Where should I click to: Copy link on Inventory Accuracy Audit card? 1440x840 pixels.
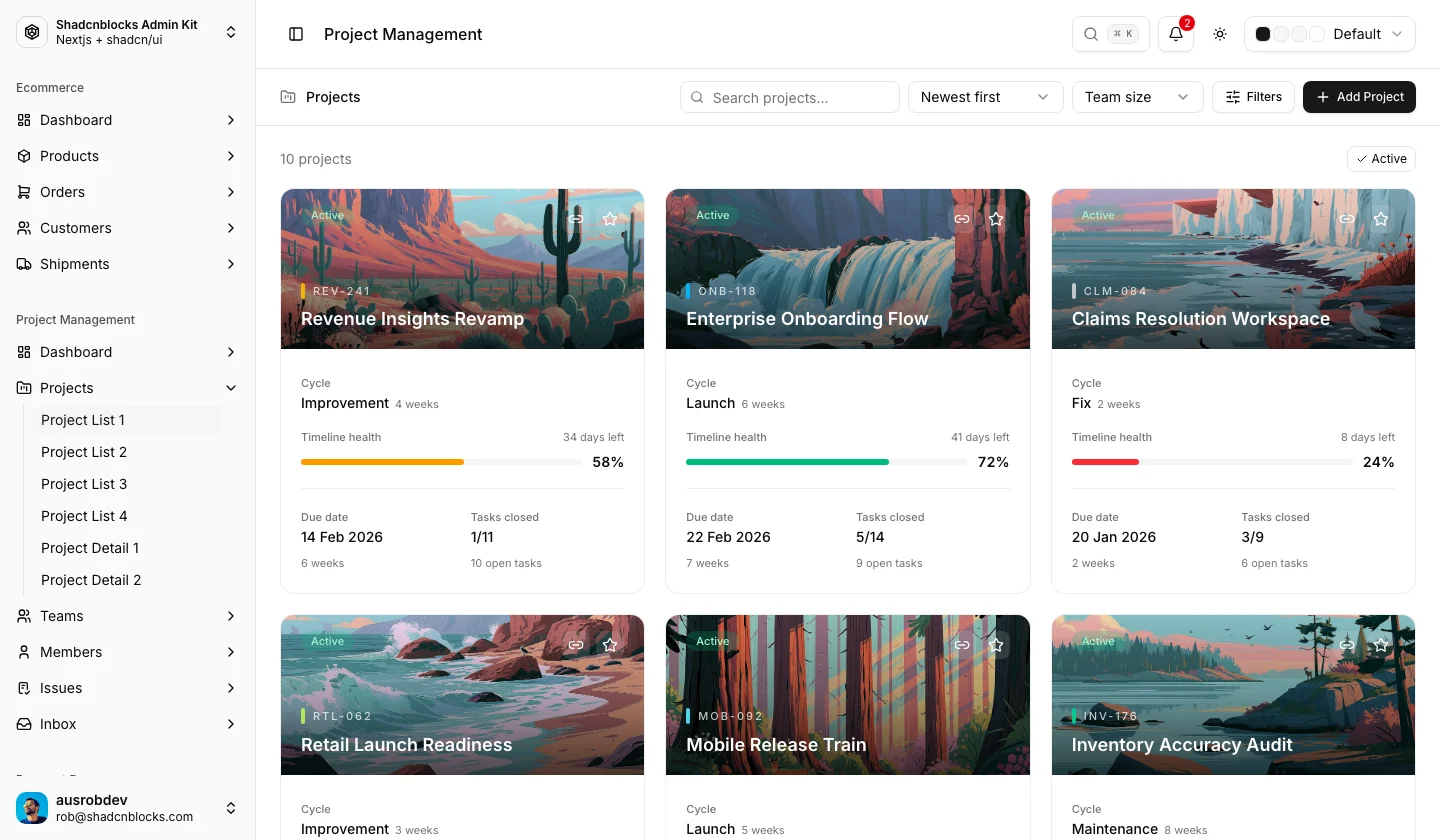pos(1347,645)
